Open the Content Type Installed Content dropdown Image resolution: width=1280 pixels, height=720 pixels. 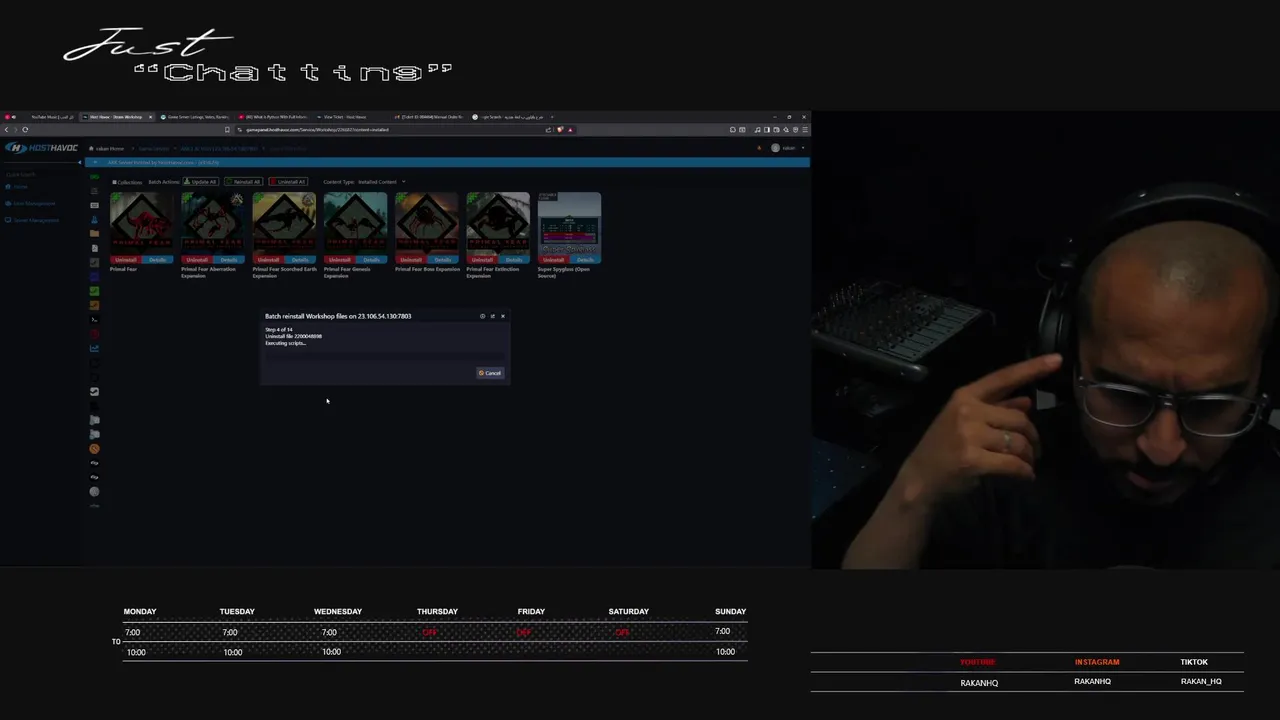381,182
